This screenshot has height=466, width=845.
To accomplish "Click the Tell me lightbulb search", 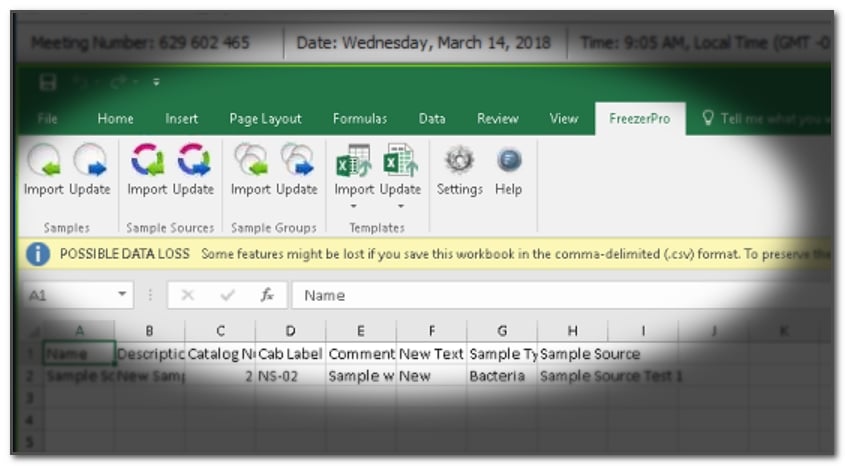I will click(x=708, y=118).
